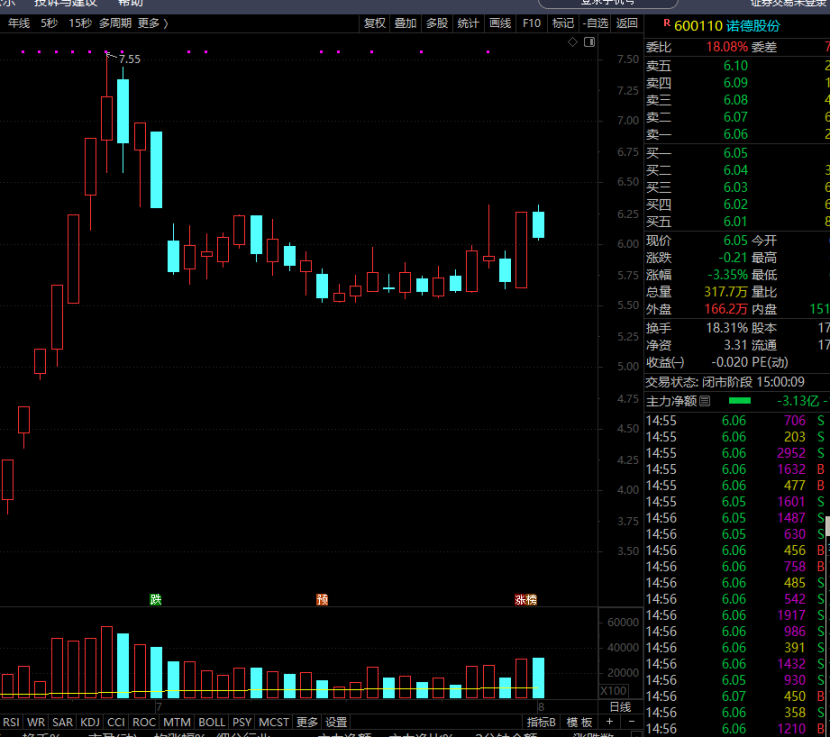Switch chart period to 年线
The width and height of the screenshot is (831, 738).
point(19,23)
